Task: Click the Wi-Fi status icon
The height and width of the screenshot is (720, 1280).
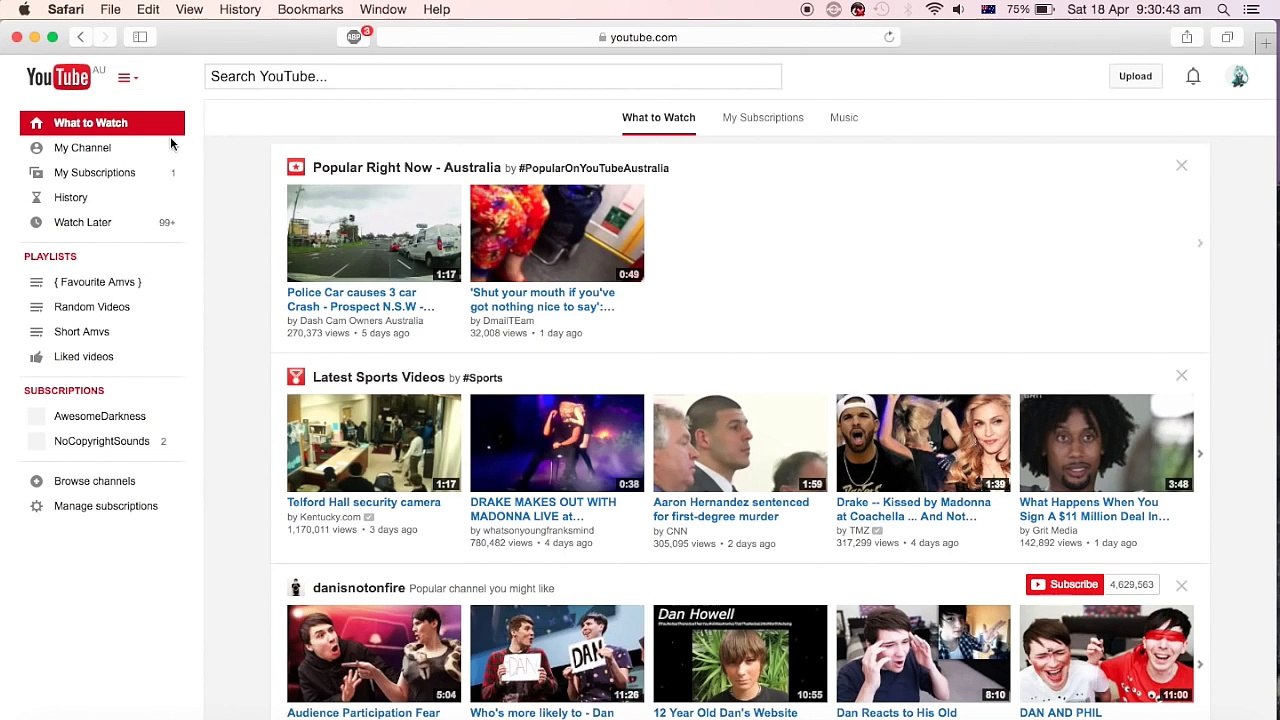Action: (x=934, y=9)
